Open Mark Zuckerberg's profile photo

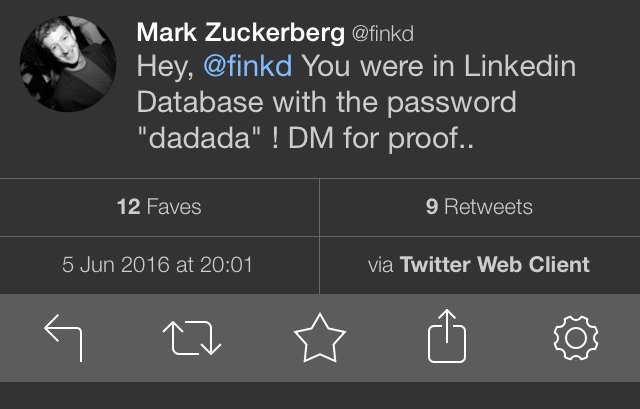(68, 64)
